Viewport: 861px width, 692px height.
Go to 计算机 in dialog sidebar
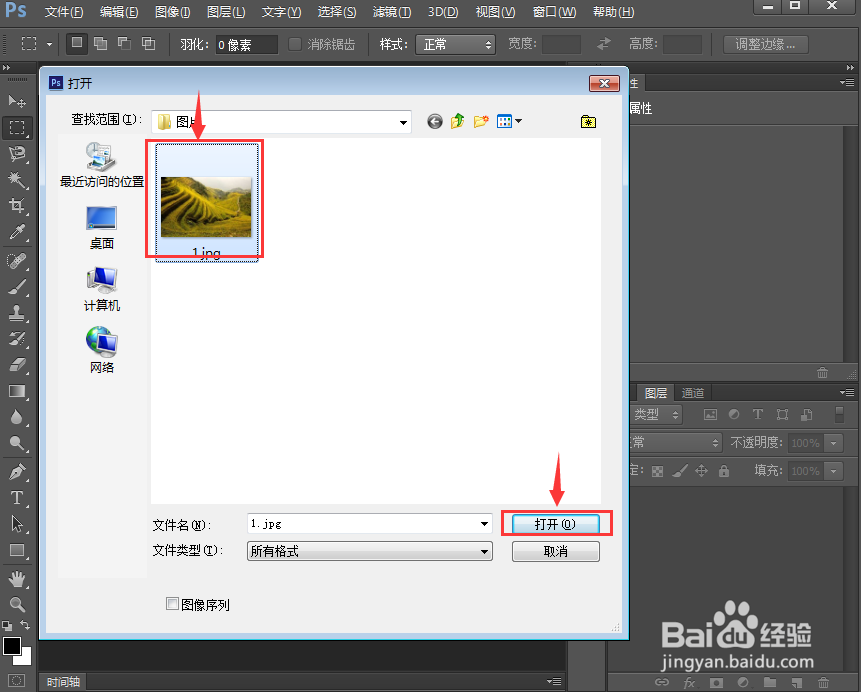click(102, 289)
